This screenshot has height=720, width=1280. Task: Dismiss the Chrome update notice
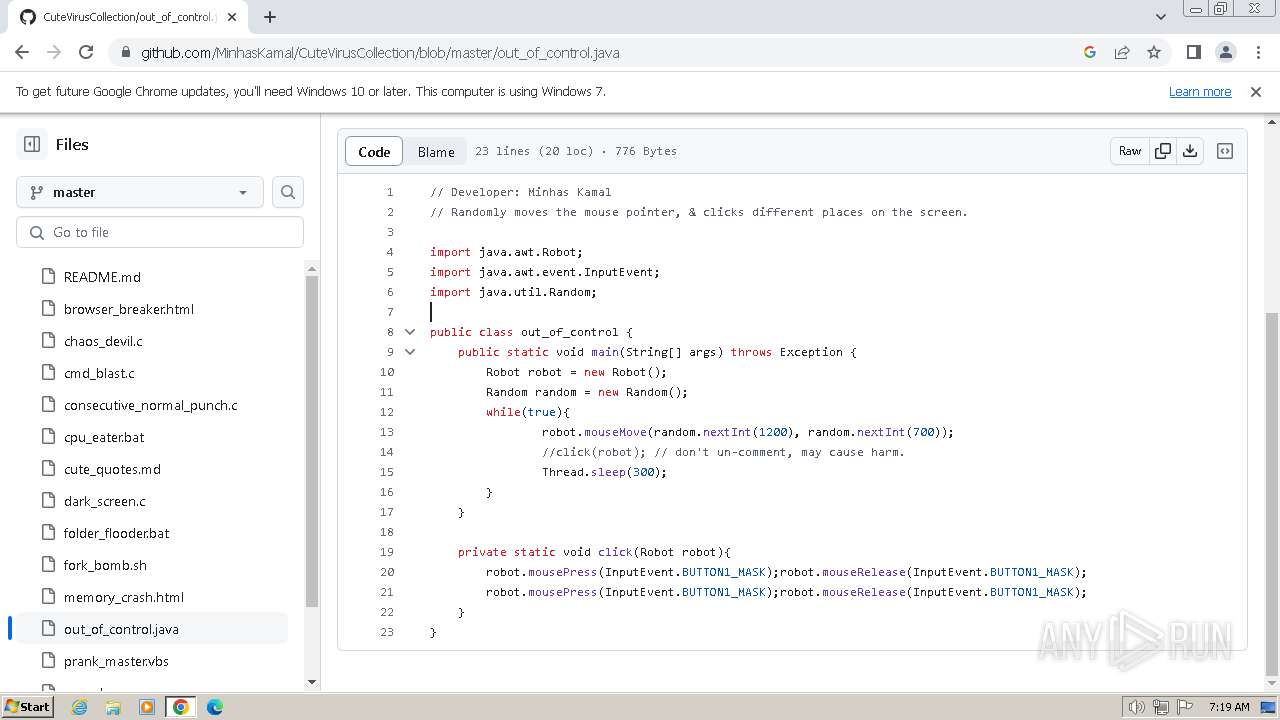coord(1256,92)
